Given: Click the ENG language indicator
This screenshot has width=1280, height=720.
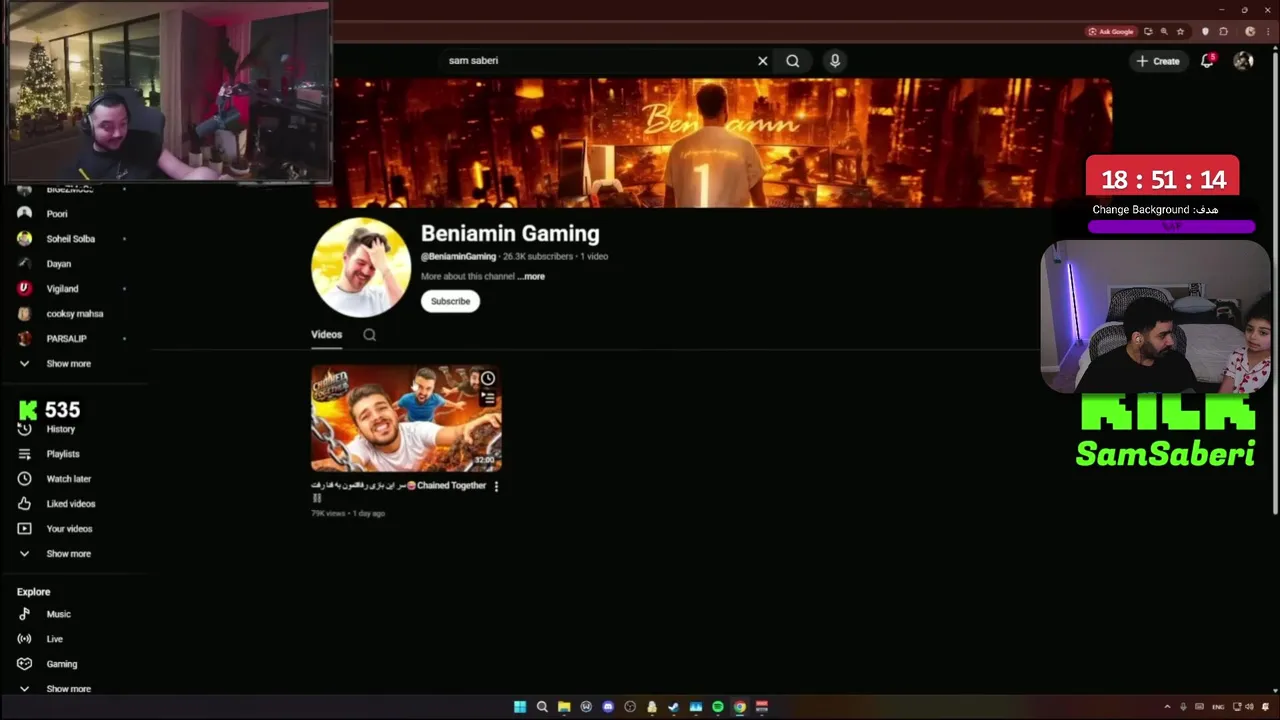Looking at the screenshot, I should pyautogui.click(x=1218, y=707).
